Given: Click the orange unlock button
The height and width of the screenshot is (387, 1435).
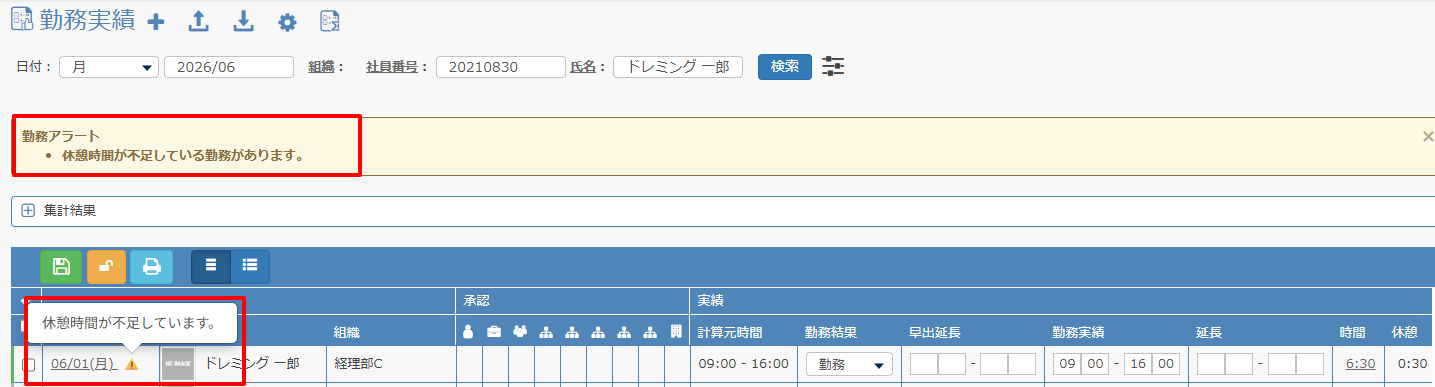Looking at the screenshot, I should pyautogui.click(x=106, y=266).
